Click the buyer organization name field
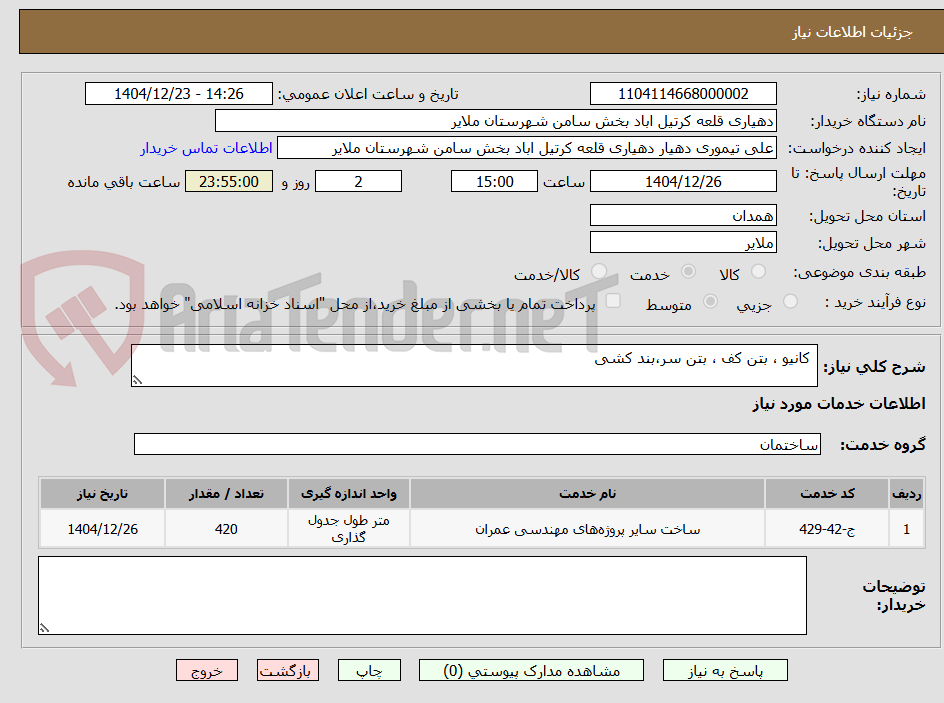The image size is (944, 703). point(495,121)
